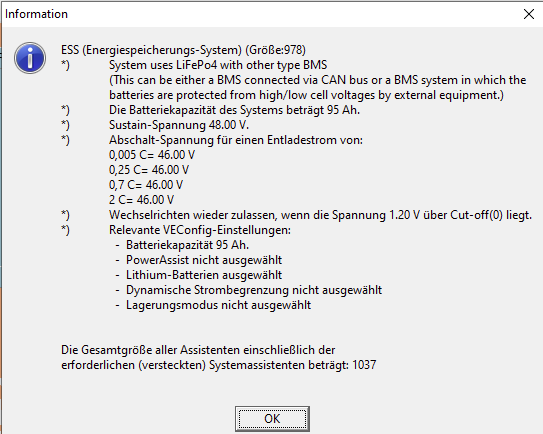The height and width of the screenshot is (434, 543).
Task: Click the 'Dynamische Strombegrenzung nicht ausgewählt' entry
Action: 254,290
